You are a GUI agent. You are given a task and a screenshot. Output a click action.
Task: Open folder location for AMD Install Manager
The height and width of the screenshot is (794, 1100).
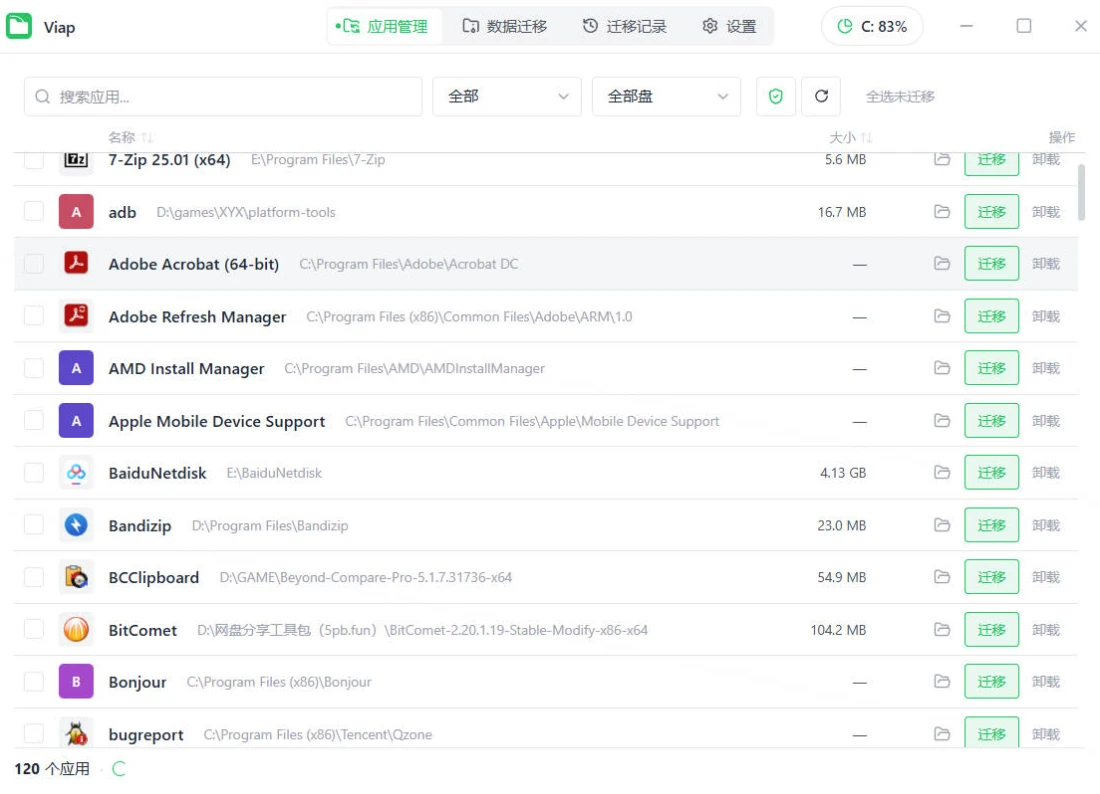(x=941, y=368)
